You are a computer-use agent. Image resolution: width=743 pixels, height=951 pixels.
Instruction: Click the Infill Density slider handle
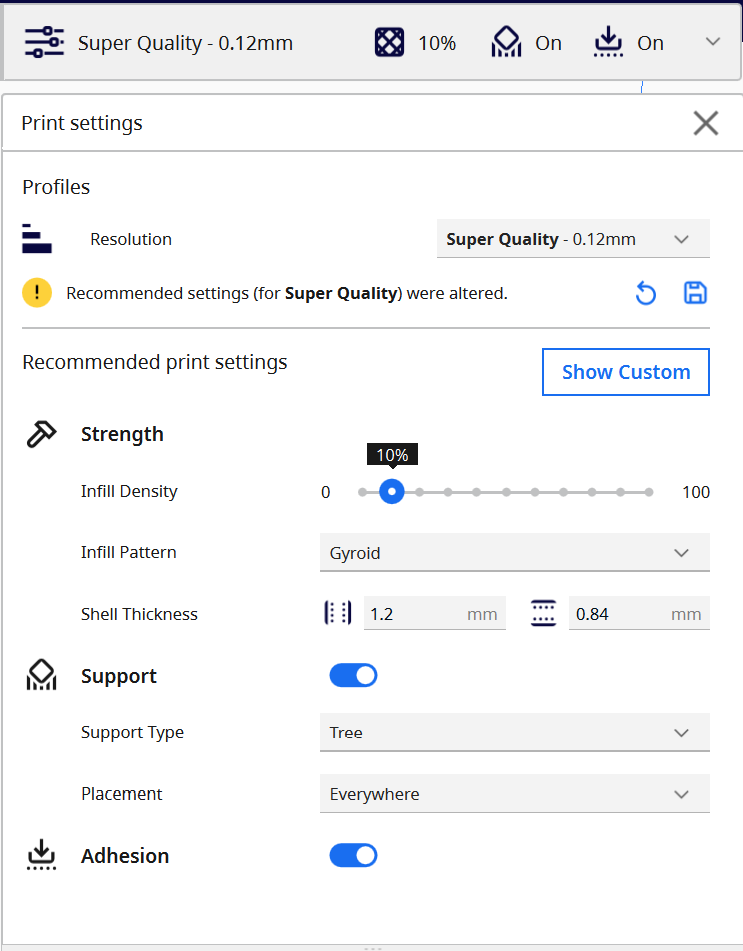[392, 492]
